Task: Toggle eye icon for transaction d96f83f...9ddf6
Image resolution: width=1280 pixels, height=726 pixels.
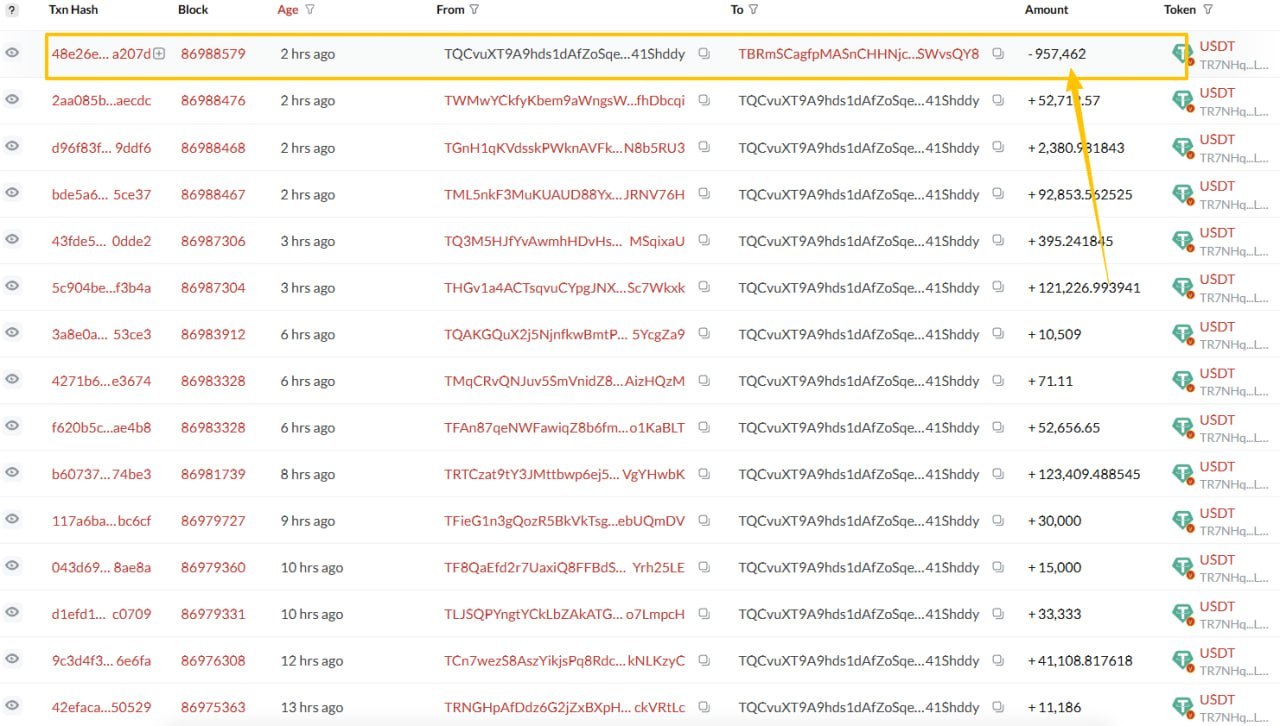Action: pyautogui.click(x=12, y=146)
